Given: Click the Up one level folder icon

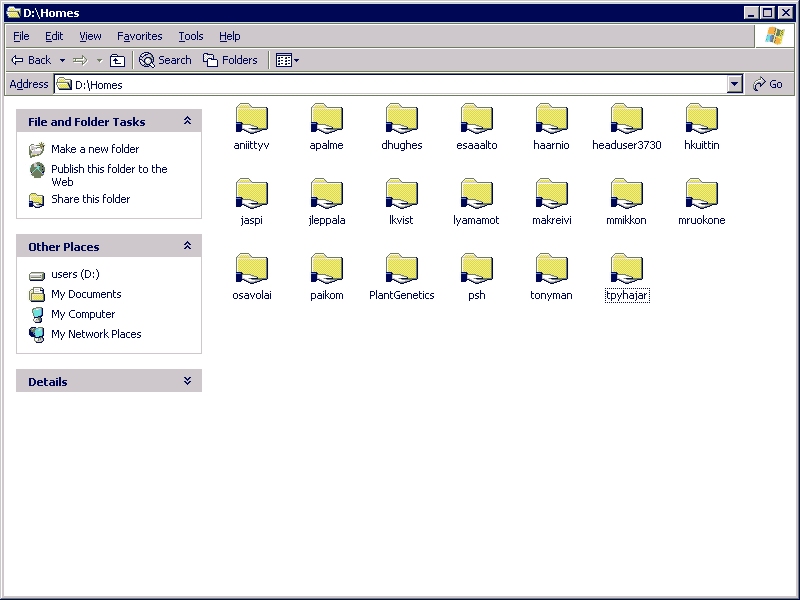Looking at the screenshot, I should pos(117,60).
